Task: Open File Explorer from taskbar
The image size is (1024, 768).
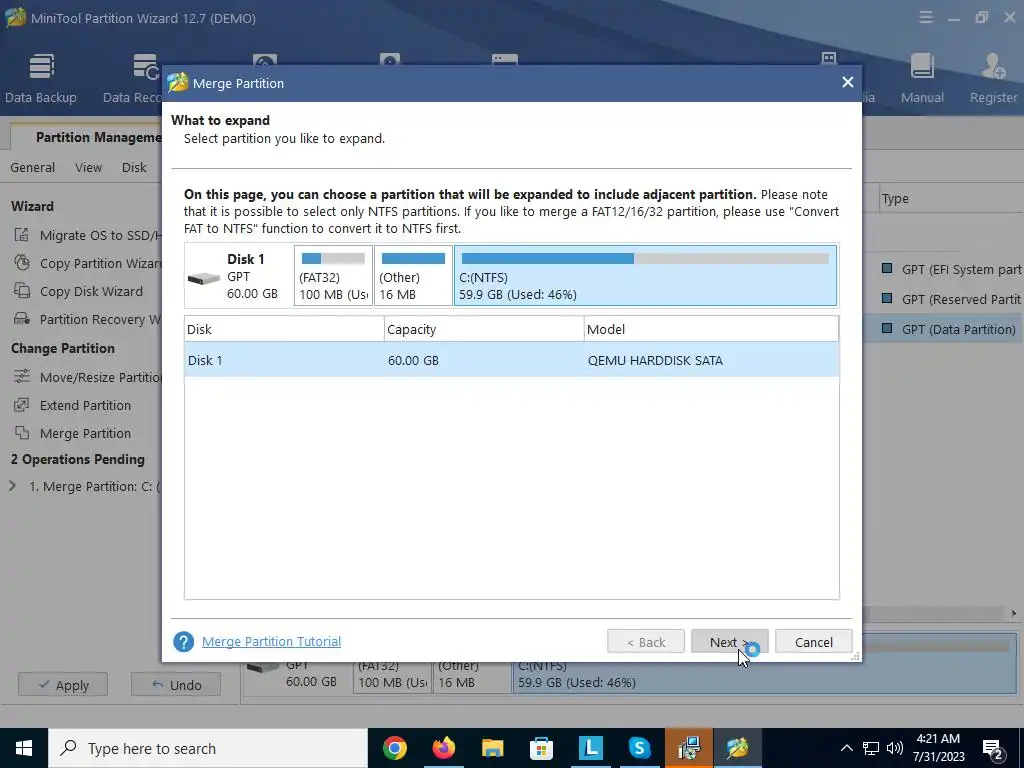Action: coord(492,748)
